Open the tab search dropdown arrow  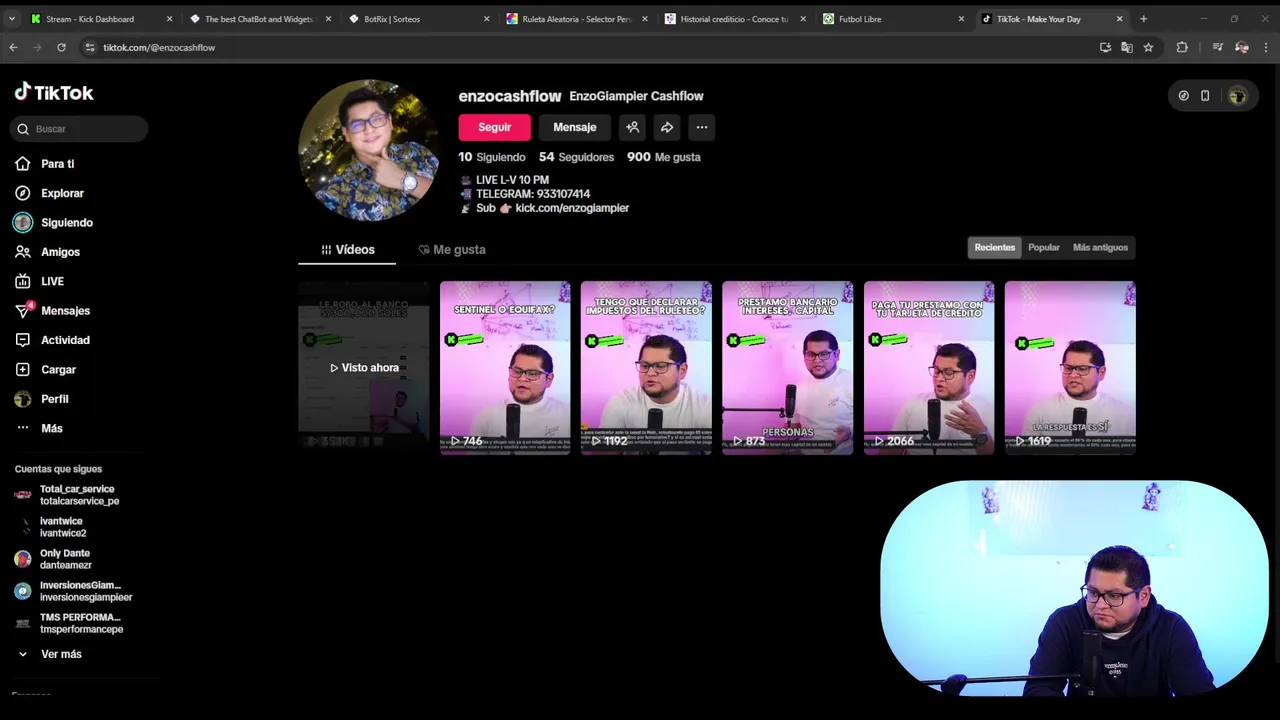[x=11, y=19]
